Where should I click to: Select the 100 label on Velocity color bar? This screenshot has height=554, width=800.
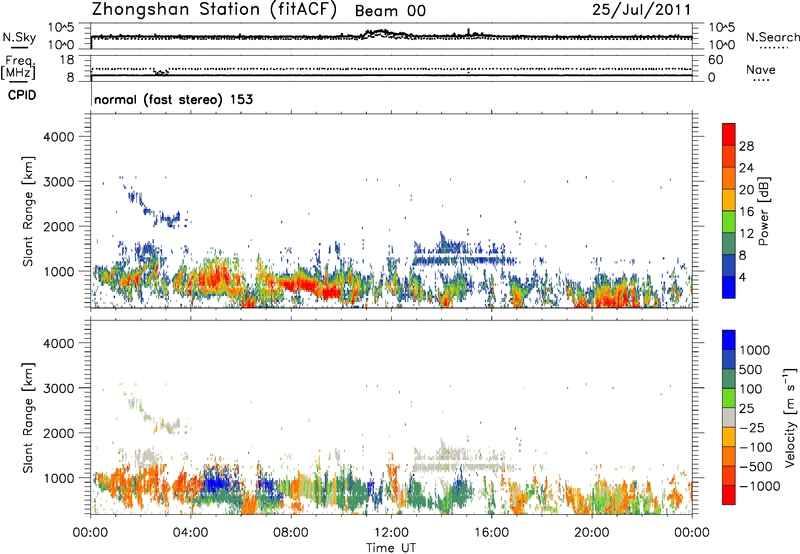(x=751, y=389)
